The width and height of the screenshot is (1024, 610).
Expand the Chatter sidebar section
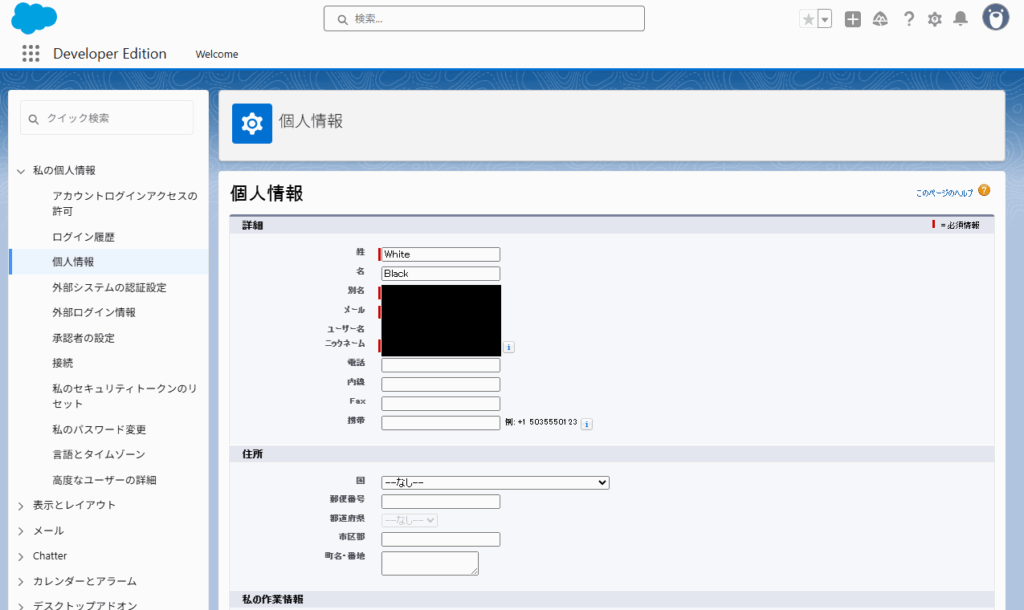point(50,556)
